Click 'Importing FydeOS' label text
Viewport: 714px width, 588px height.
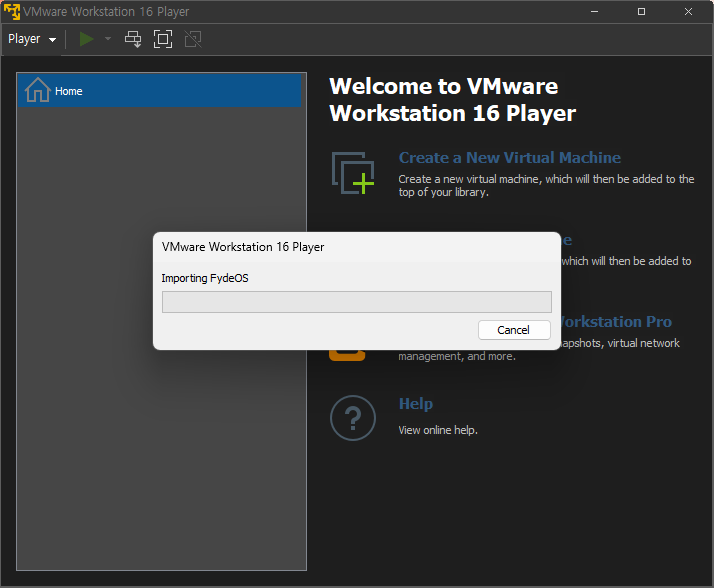205,278
